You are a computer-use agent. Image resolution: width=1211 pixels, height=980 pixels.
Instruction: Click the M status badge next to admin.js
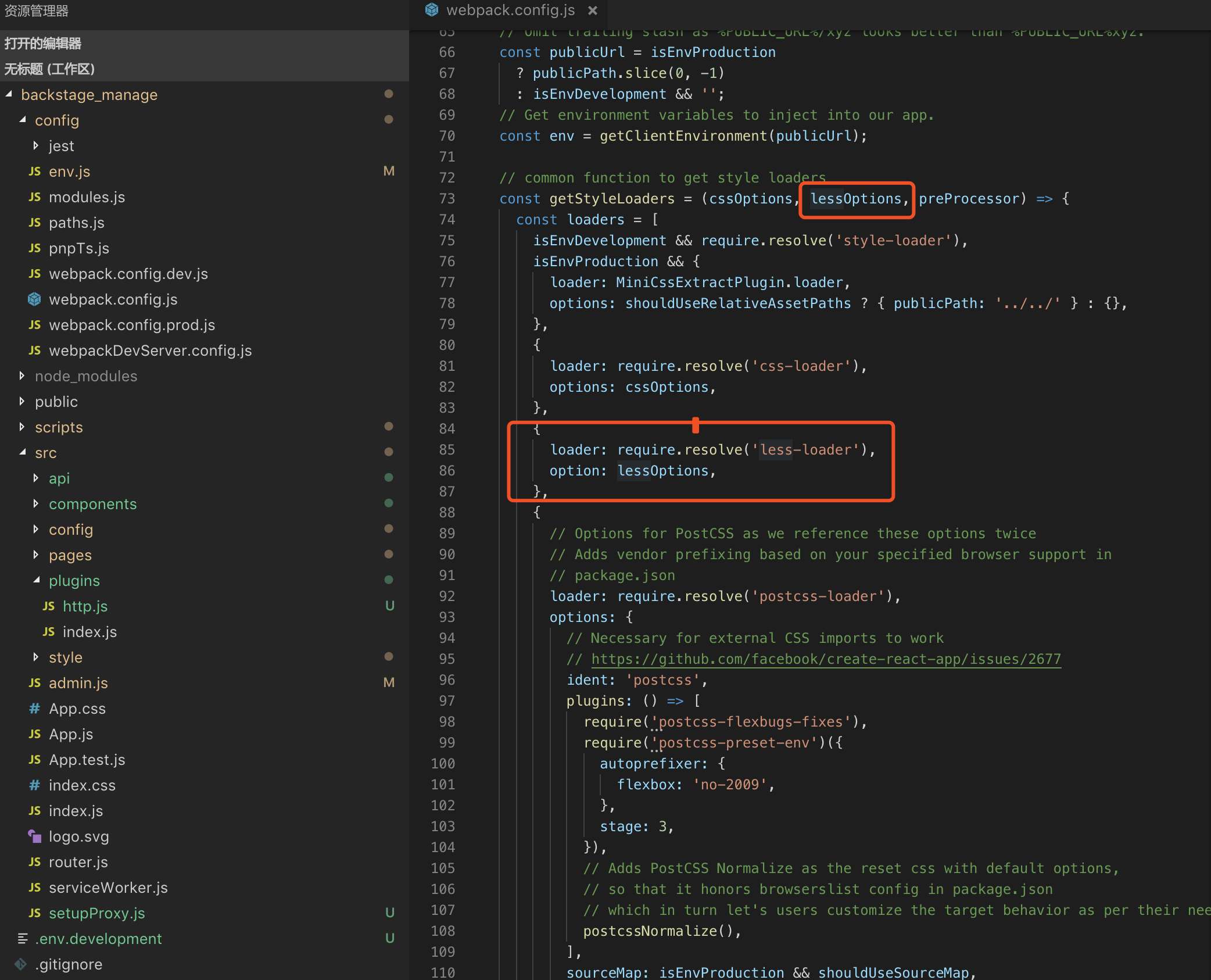click(x=389, y=682)
